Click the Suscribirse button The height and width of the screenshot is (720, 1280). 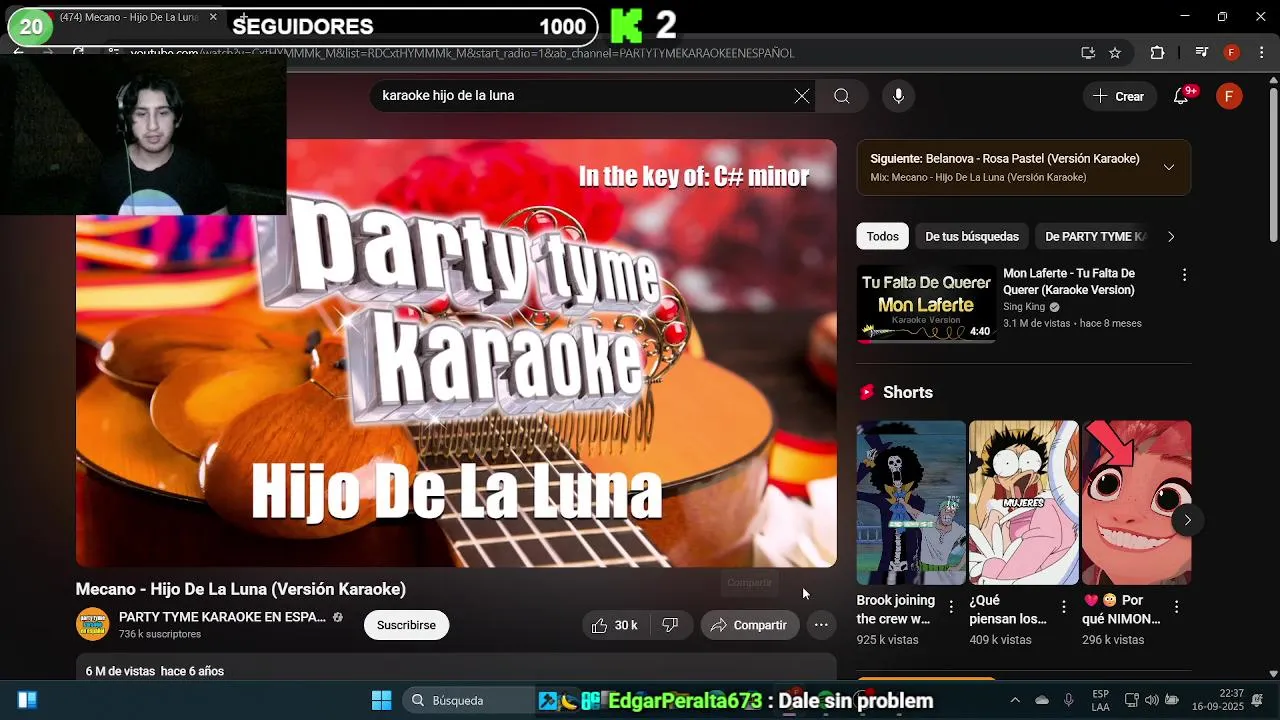[x=406, y=625]
